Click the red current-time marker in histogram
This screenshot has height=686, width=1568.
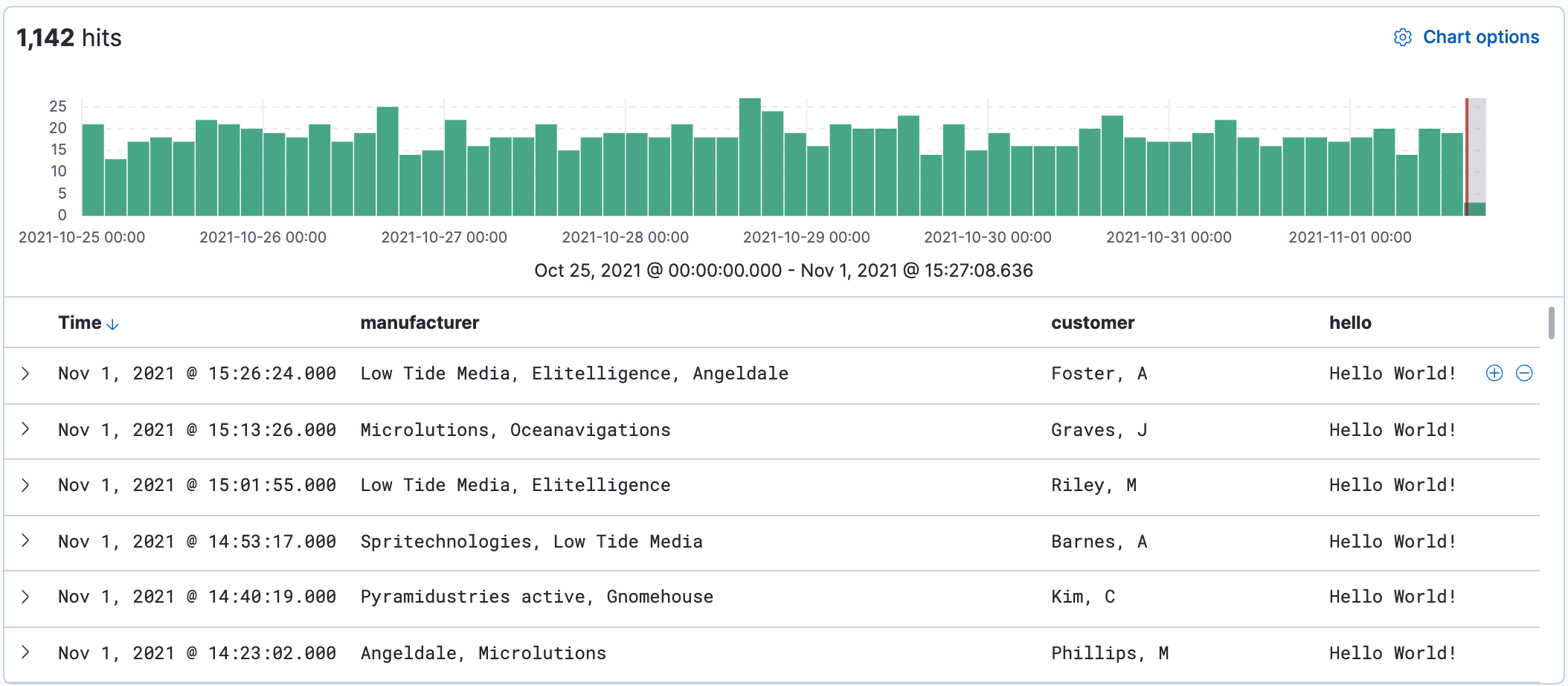[1467, 156]
